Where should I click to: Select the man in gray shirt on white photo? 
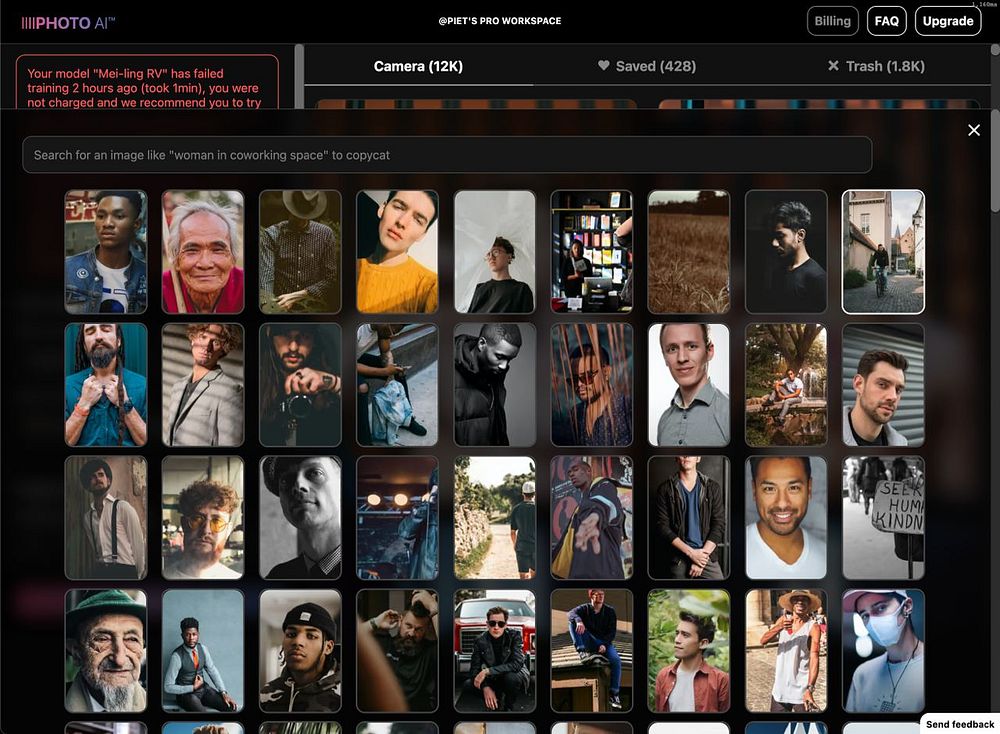[689, 385]
